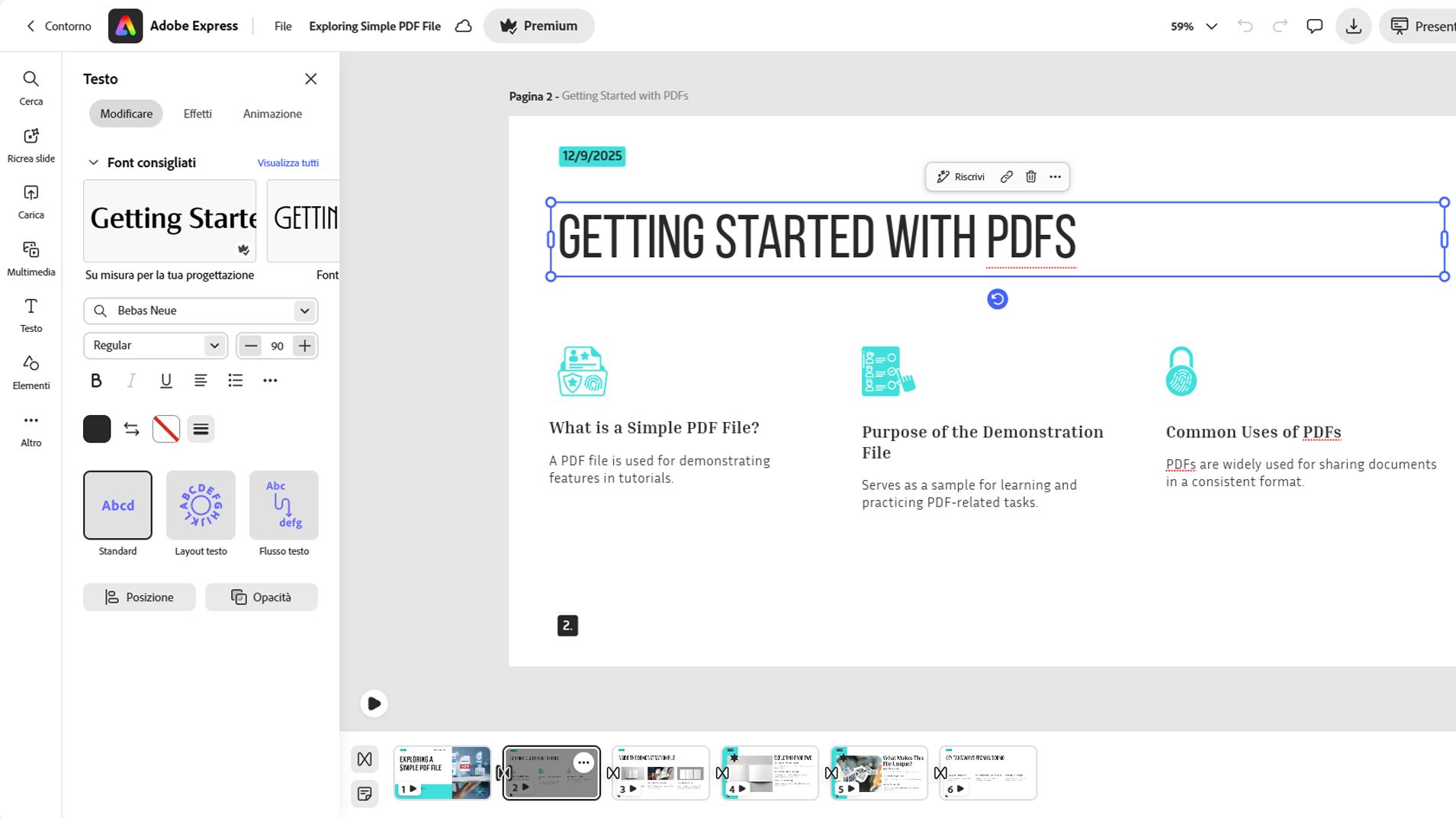Click the download icon
The height and width of the screenshot is (818, 1456).
pos(1353,26)
